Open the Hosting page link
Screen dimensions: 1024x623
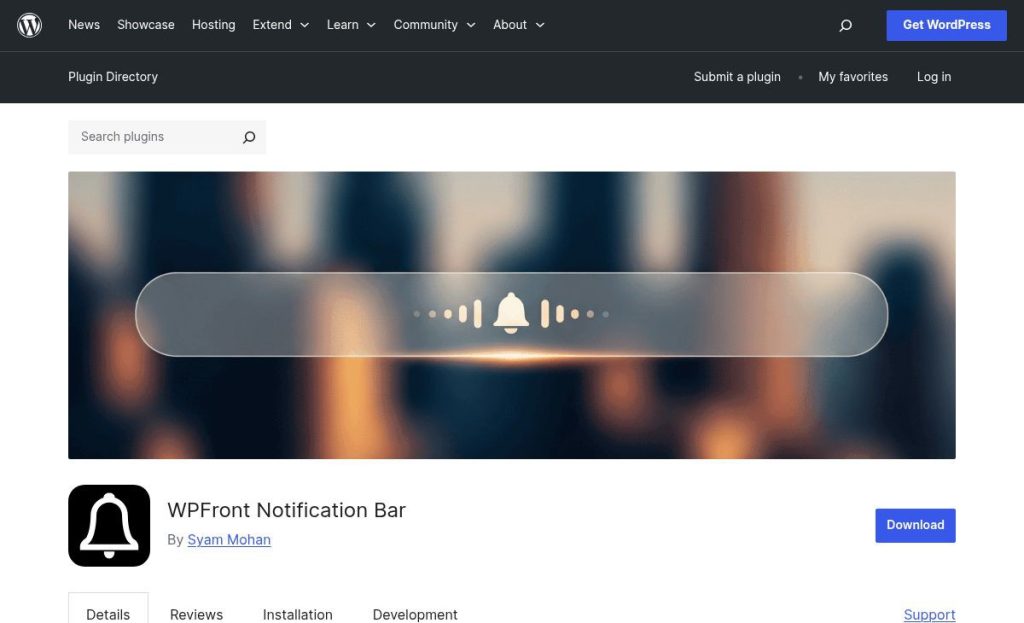[x=214, y=25]
